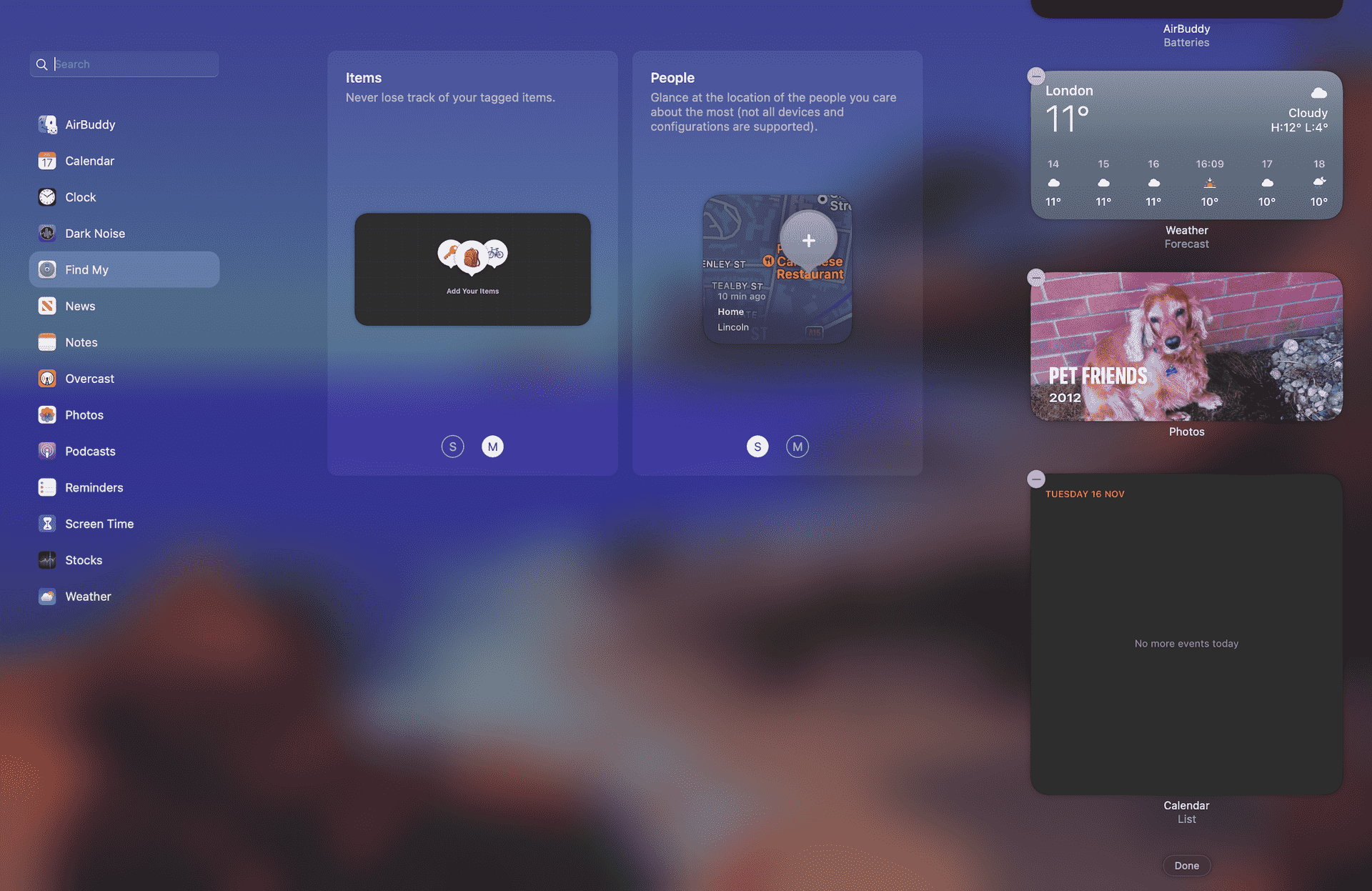The height and width of the screenshot is (891, 1372).
Task: Select Photos app in sidebar
Action: tap(84, 414)
